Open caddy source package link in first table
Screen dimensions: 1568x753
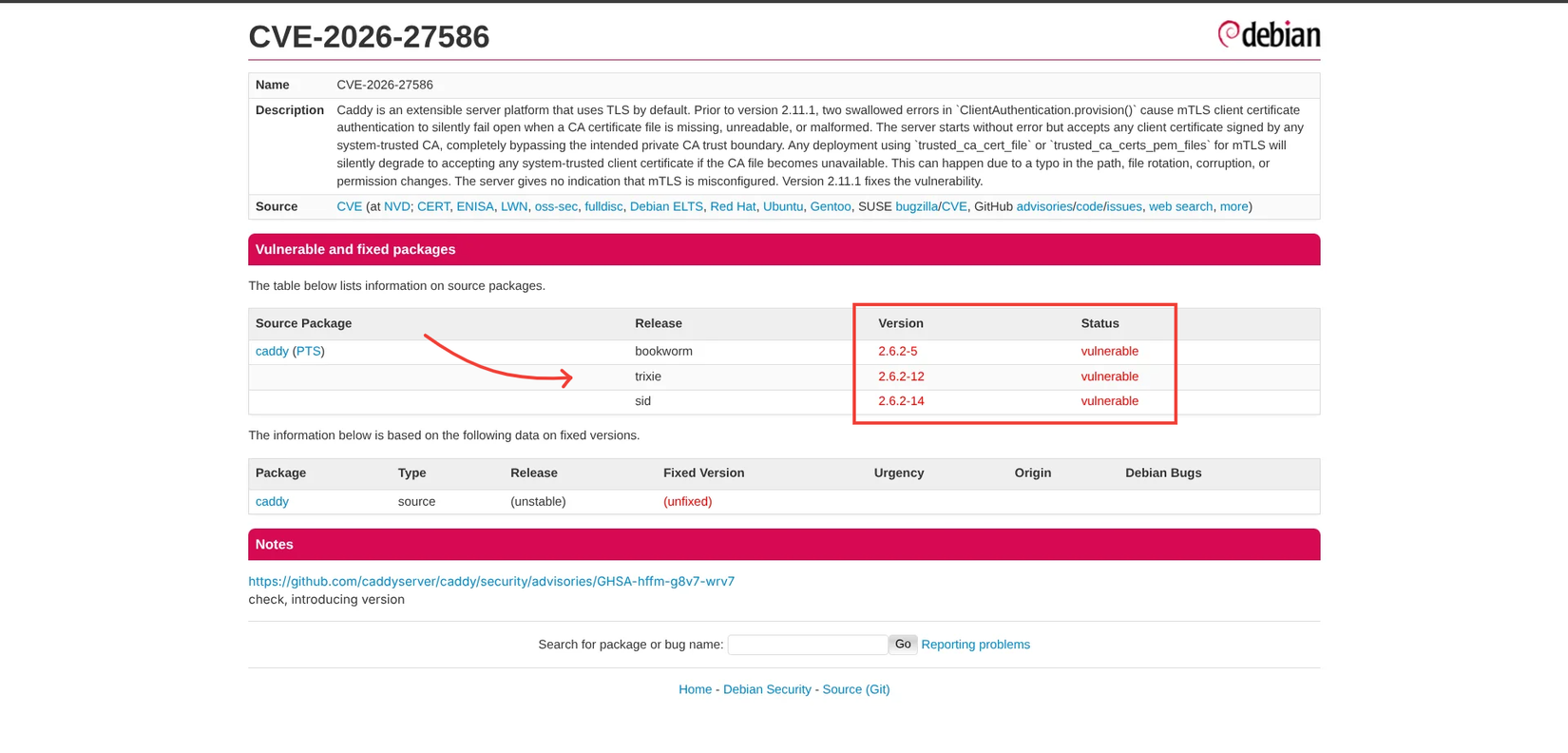coord(272,351)
